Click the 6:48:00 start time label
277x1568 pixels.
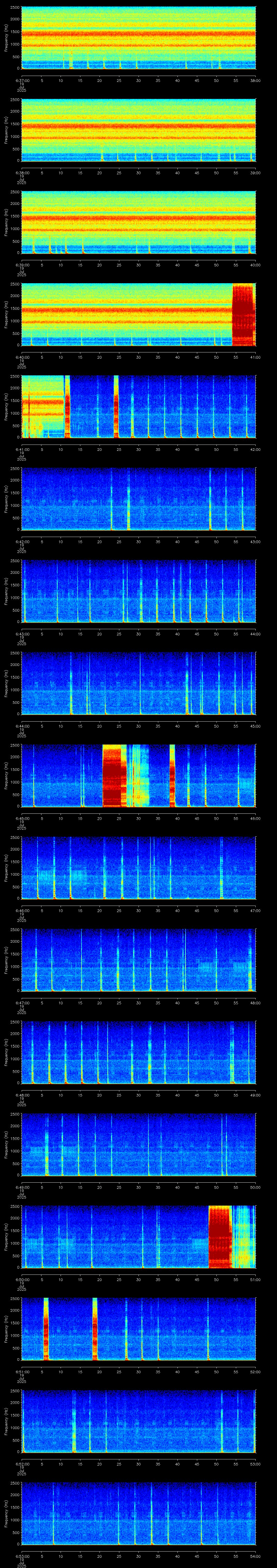22,1095
